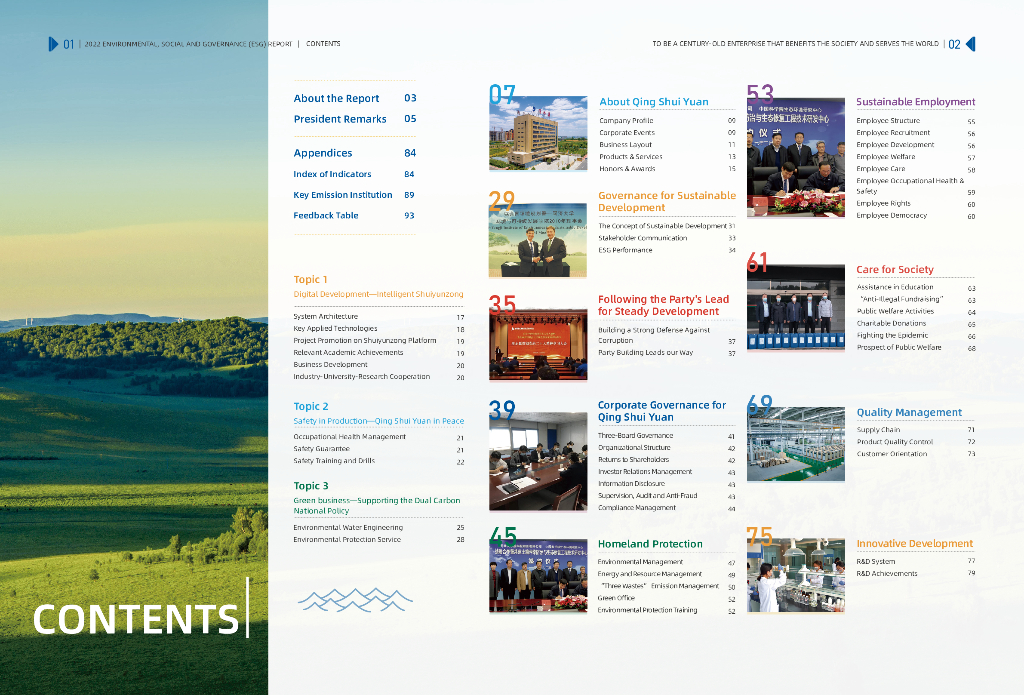Click the blue triangle beside page 02

coord(970,44)
